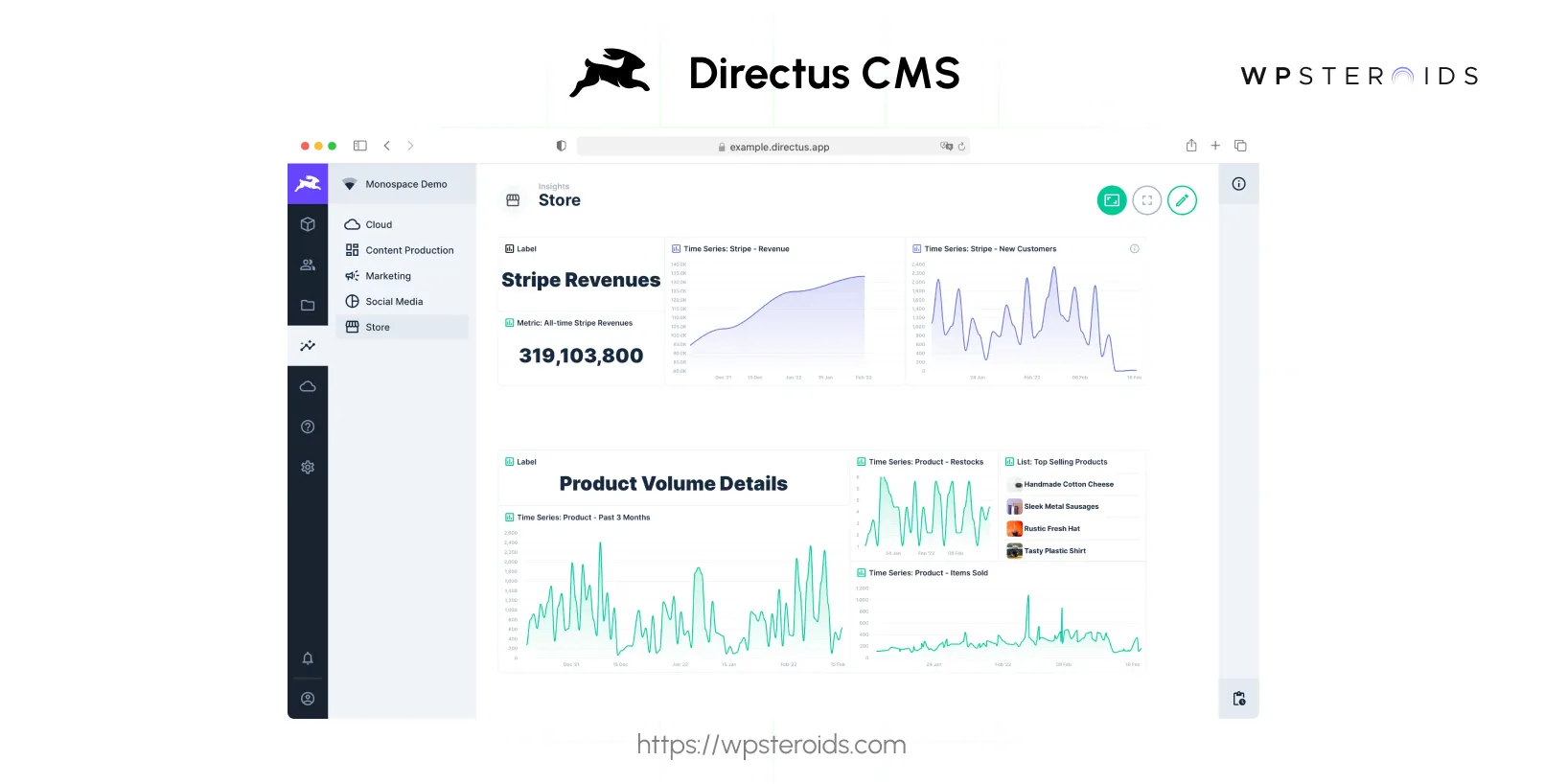Open the User Directory module icon
Screen dimensions: 1545x784
pyautogui.click(x=308, y=265)
